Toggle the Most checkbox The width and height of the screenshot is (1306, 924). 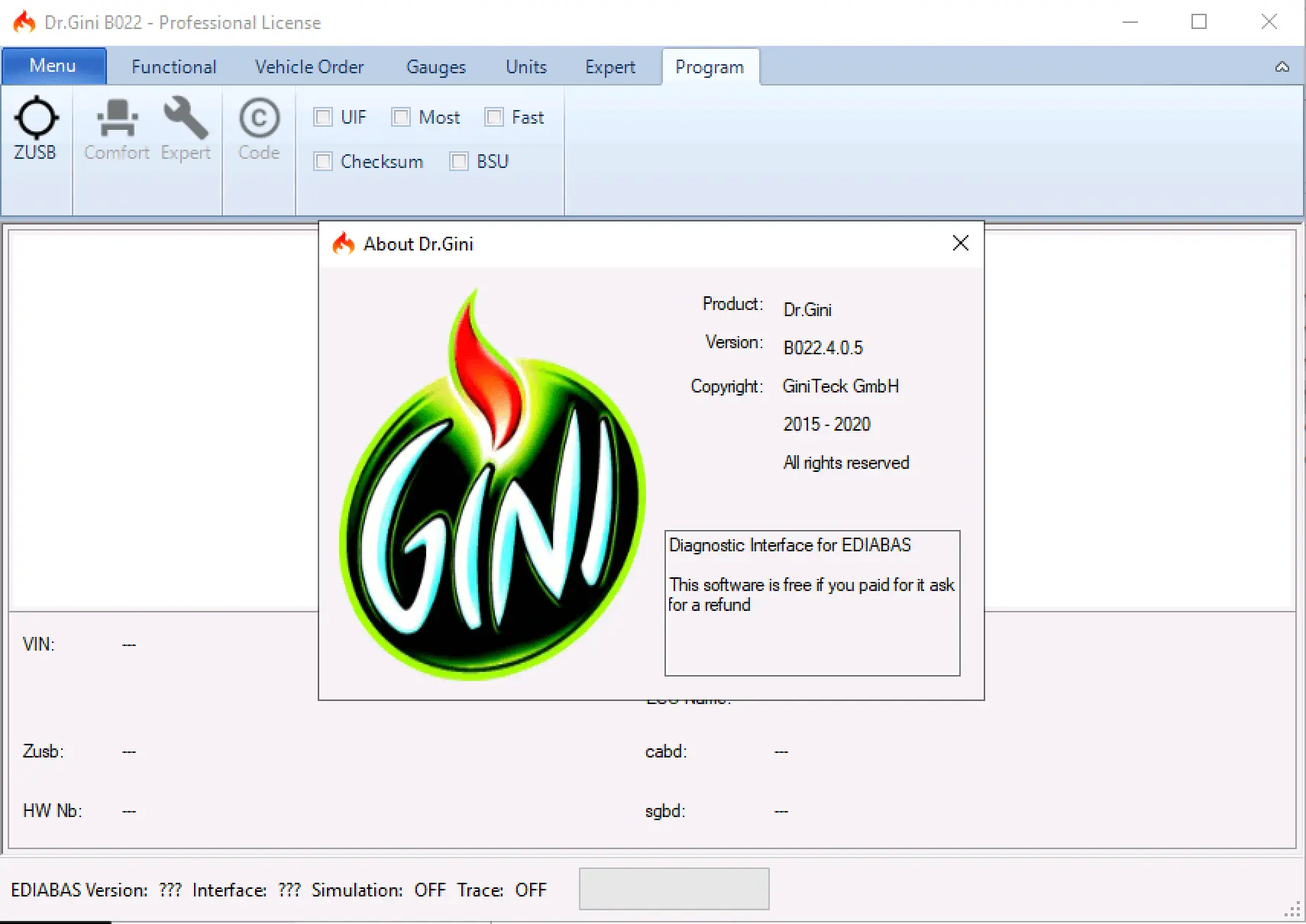(x=401, y=117)
